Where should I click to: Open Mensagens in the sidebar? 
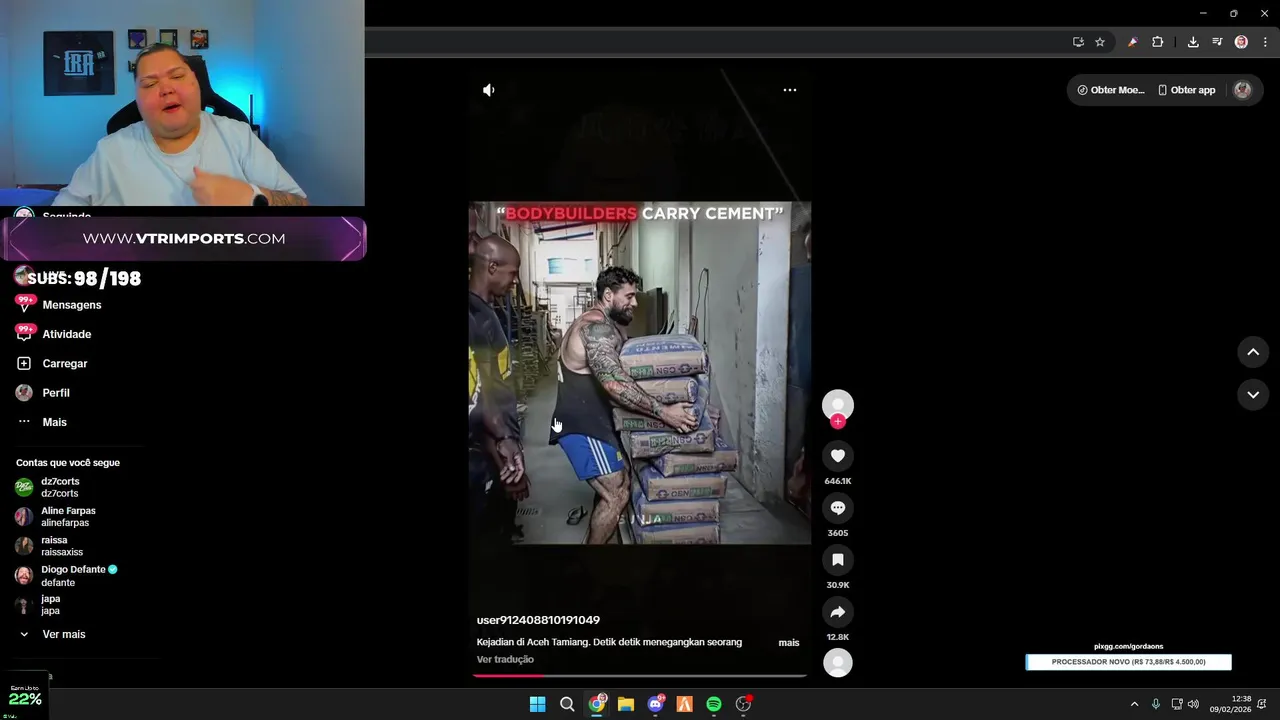pos(72,305)
